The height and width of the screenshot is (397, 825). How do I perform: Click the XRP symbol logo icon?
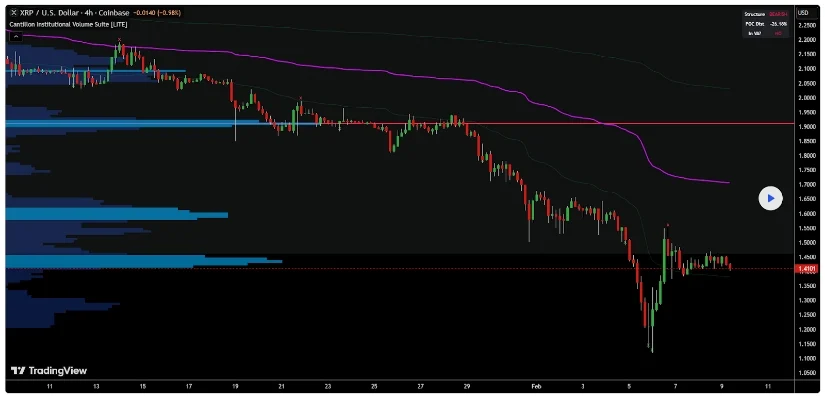click(x=14, y=13)
